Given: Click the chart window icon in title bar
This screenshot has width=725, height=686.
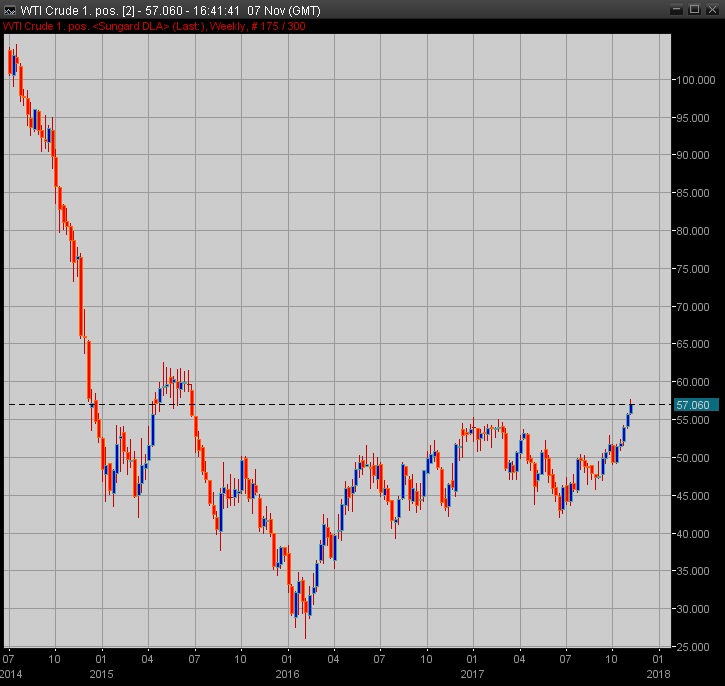Looking at the screenshot, I should tap(10, 10).
